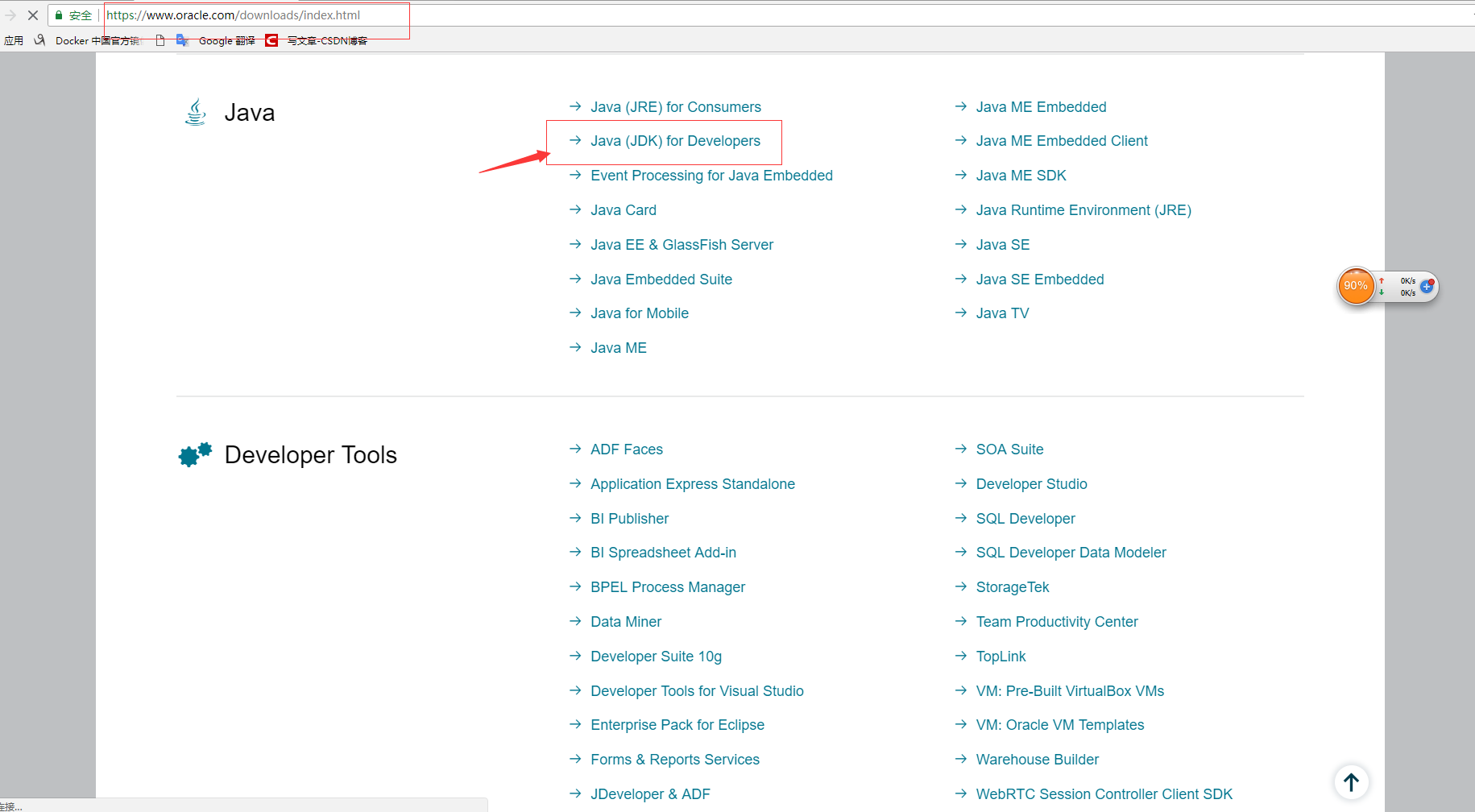Click the blue plus on speed widget
Image resolution: width=1475 pixels, height=812 pixels.
pyautogui.click(x=1427, y=286)
